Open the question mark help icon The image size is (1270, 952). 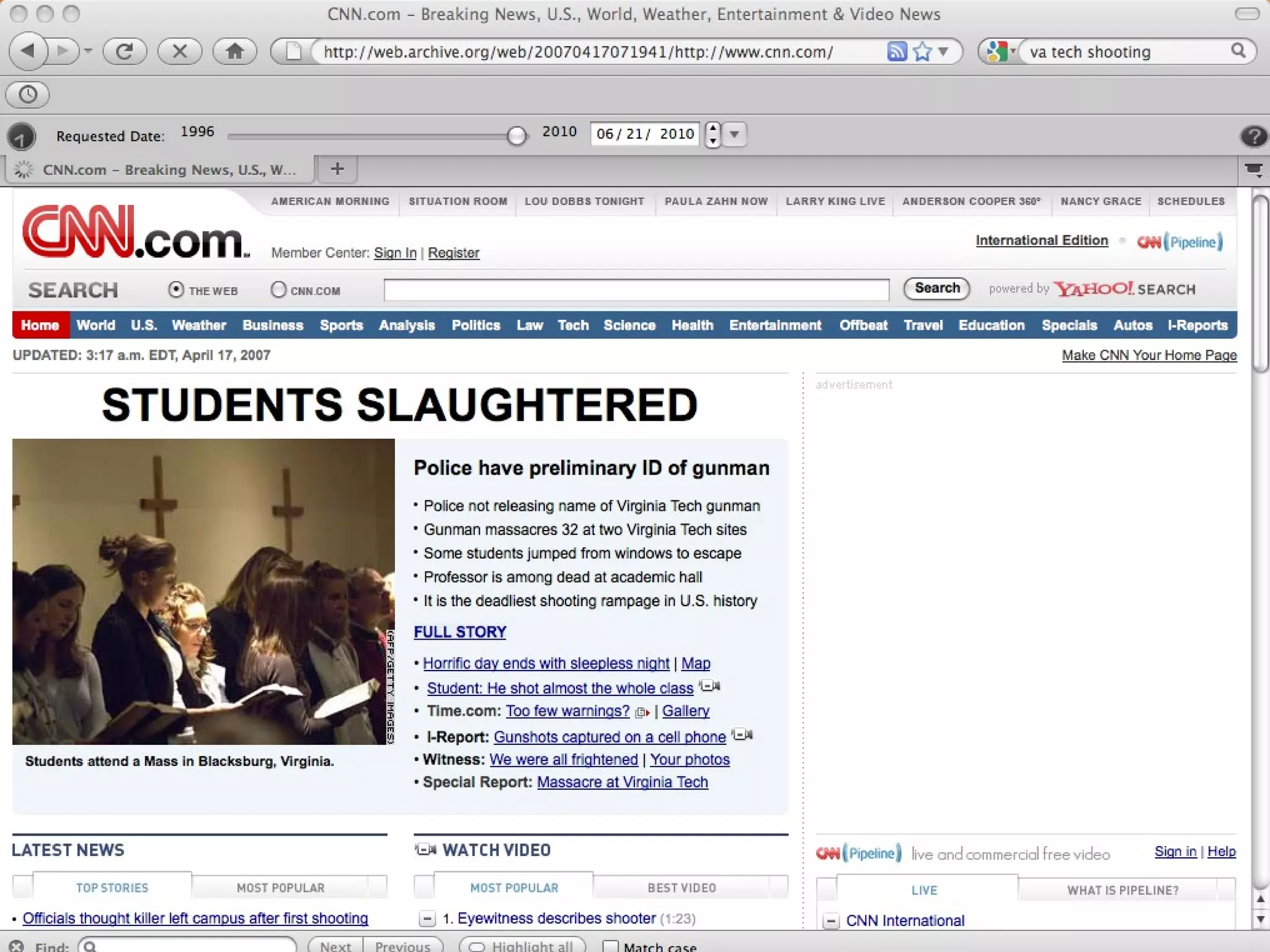(1253, 136)
